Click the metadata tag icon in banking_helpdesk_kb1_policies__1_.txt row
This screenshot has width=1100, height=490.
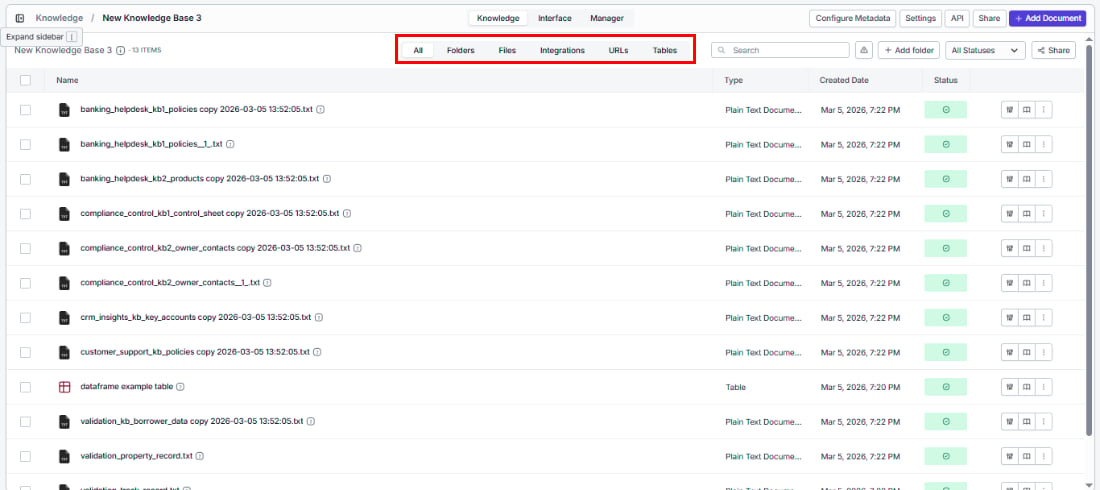(x=1010, y=144)
